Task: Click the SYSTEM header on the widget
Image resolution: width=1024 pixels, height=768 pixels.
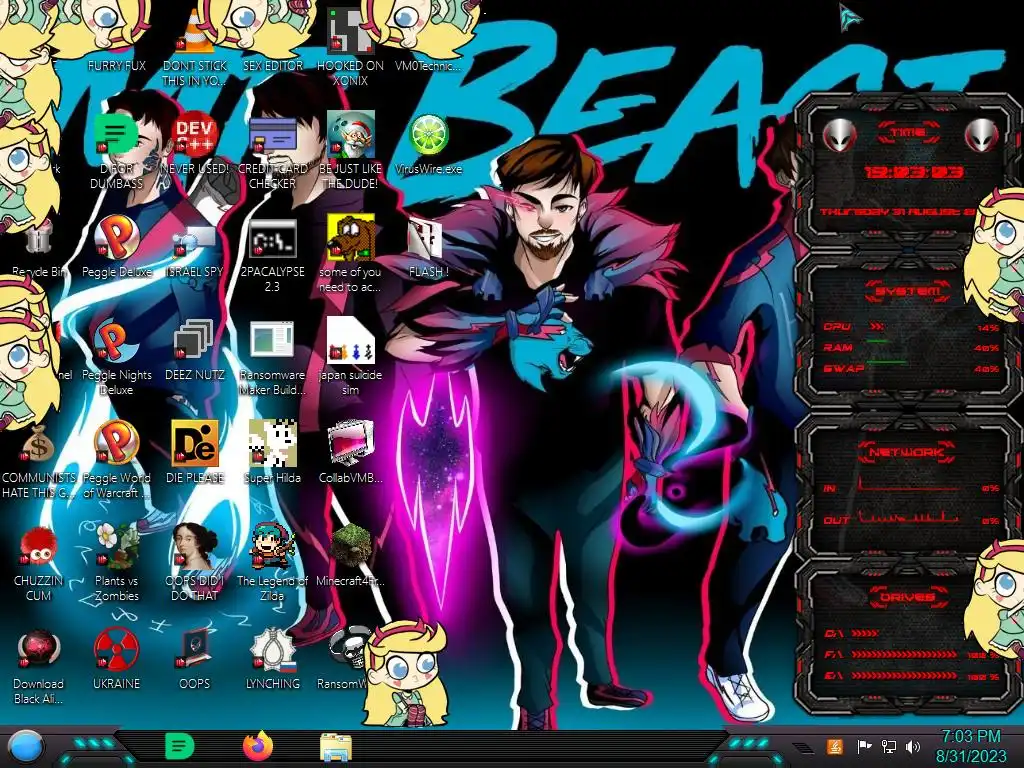Action: point(908,291)
